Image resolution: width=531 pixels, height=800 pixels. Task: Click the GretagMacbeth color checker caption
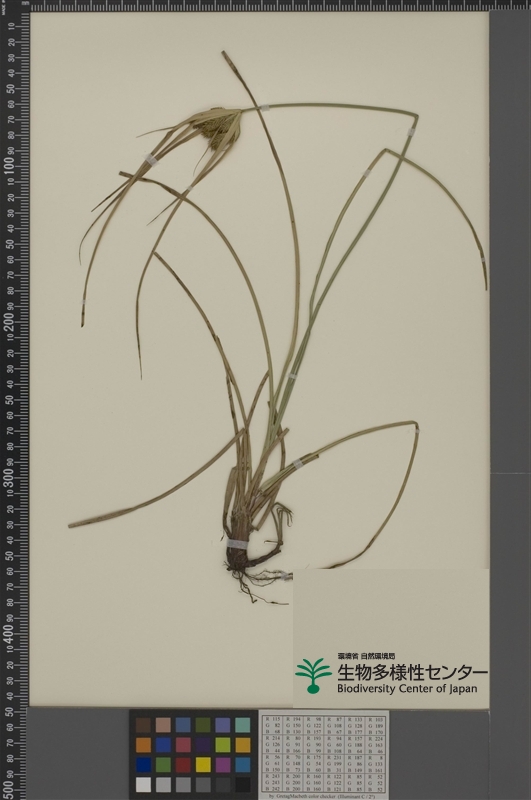[x=322, y=796]
